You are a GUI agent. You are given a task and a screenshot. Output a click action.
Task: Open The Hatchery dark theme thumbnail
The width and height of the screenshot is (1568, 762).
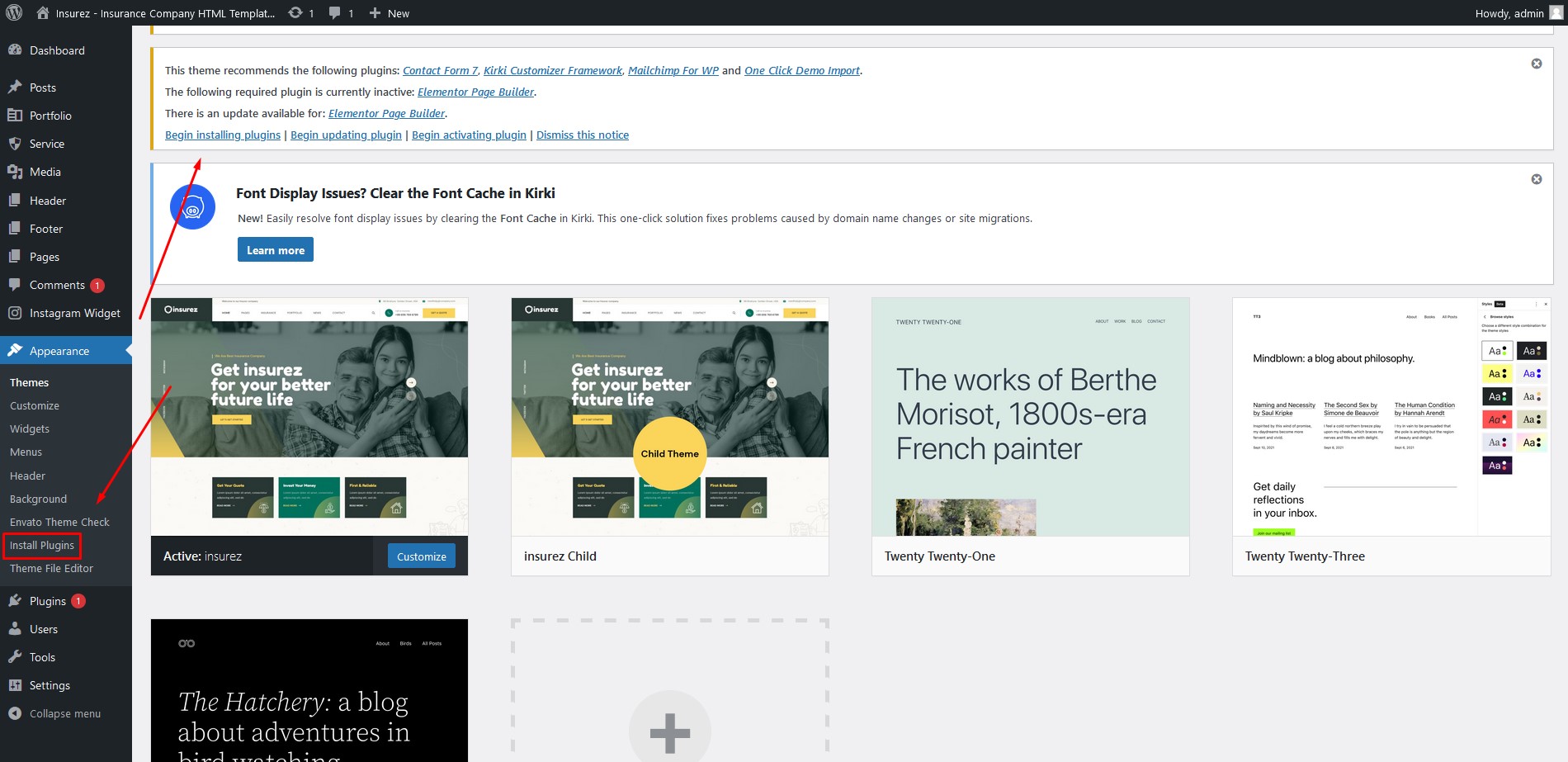pyautogui.click(x=309, y=690)
